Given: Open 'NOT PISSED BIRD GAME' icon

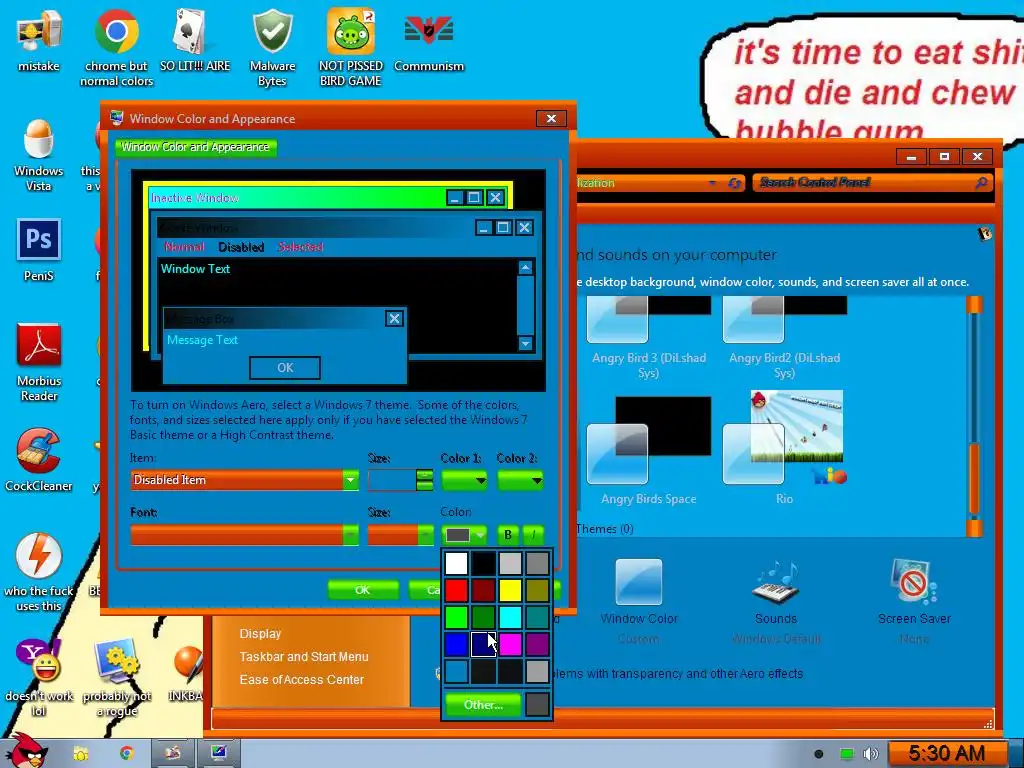Looking at the screenshot, I should 351,47.
